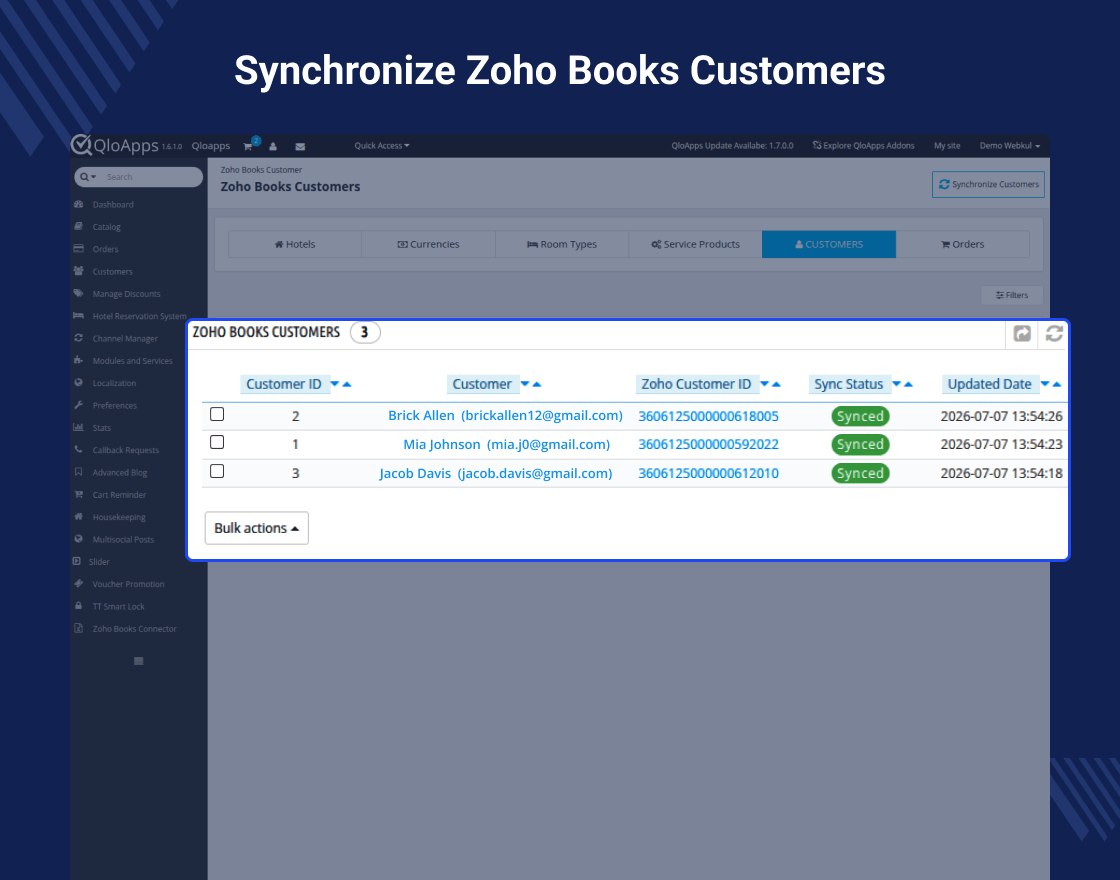Click inside the sidebar Search field
This screenshot has width=1120, height=880.
pyautogui.click(x=150, y=176)
